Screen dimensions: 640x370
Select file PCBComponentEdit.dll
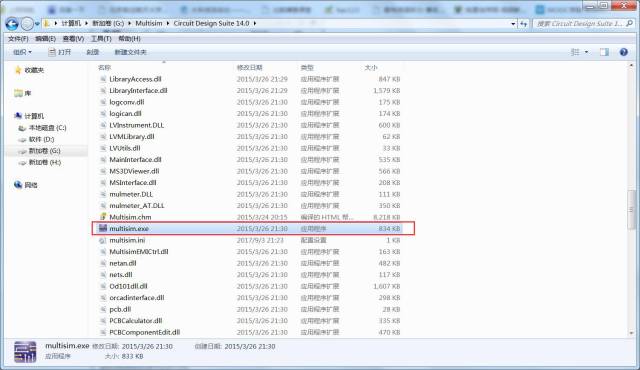pos(144,332)
